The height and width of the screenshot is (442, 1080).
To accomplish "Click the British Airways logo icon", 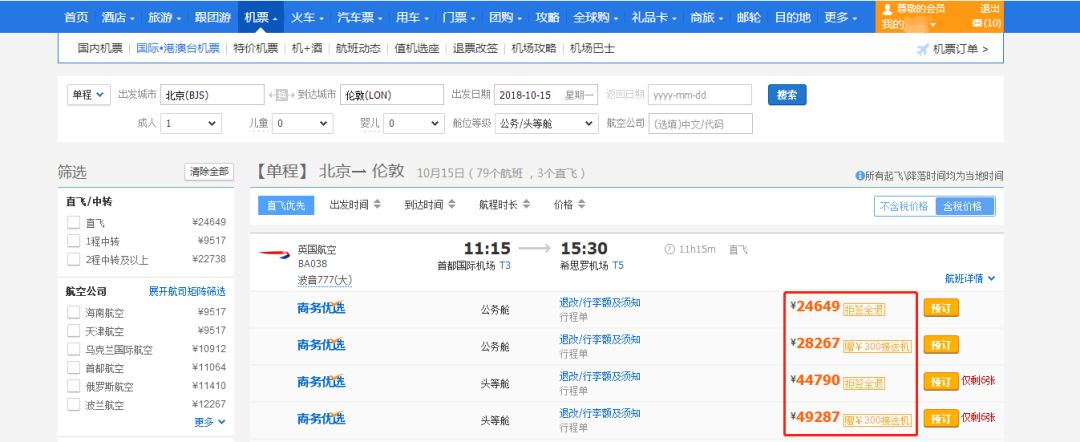I will click(x=275, y=255).
